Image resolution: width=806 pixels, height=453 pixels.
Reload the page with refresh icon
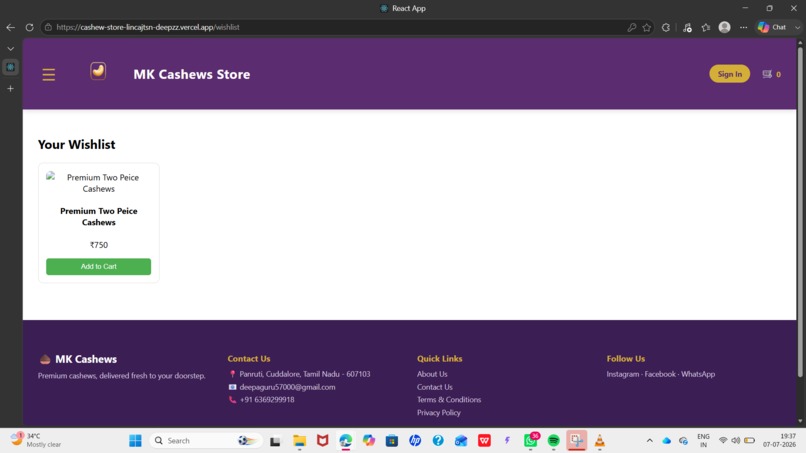[x=29, y=27]
